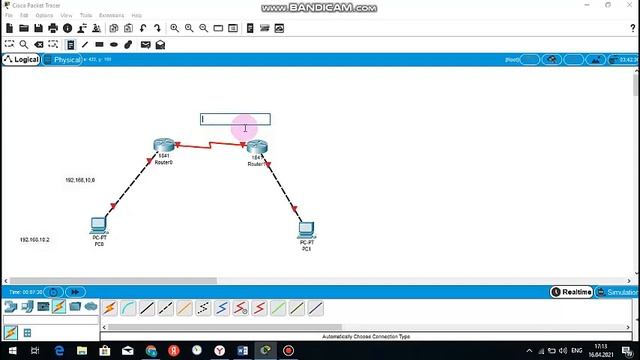Switch to Logical workspace tab
The image size is (640, 360).
pos(21,60)
